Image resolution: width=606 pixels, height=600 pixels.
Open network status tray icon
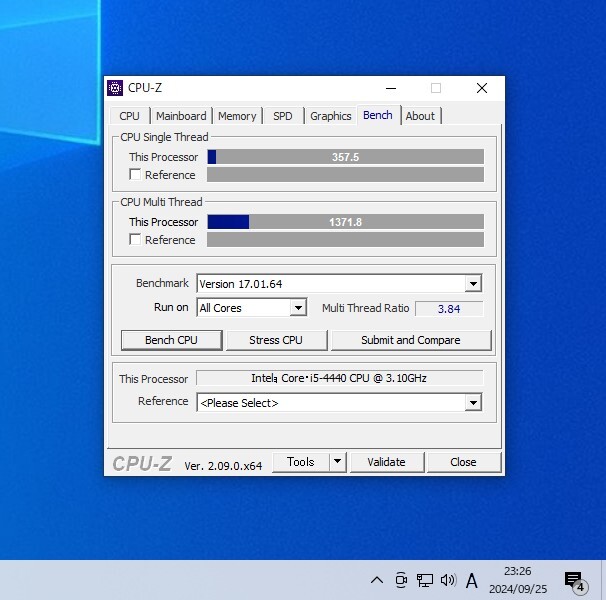click(x=424, y=580)
